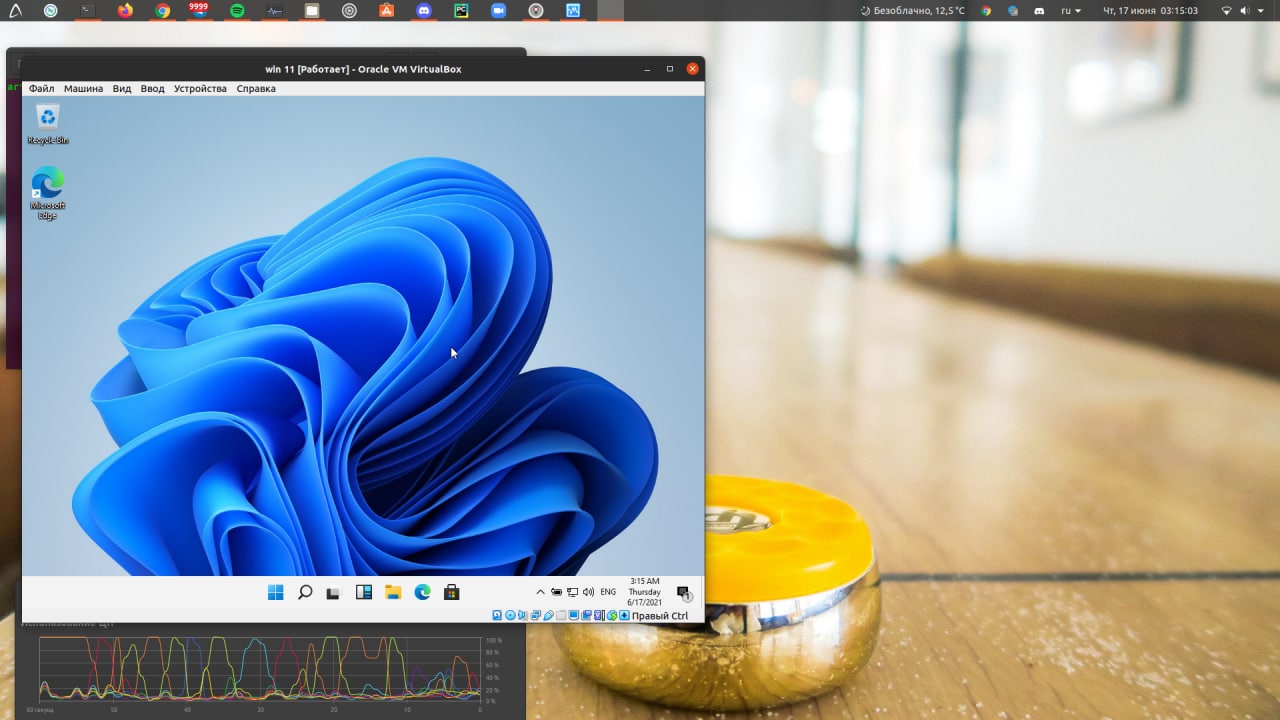Screen dimensions: 1280x720
Task: Open Spotify from the top panel
Action: point(237,10)
